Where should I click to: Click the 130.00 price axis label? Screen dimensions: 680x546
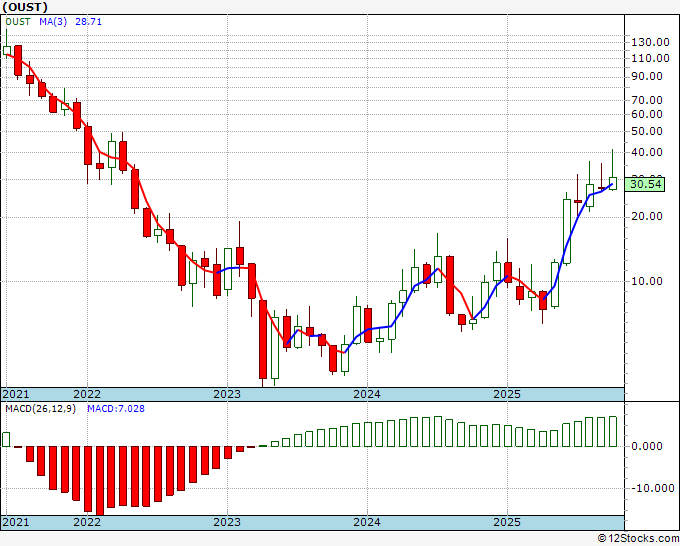point(650,43)
